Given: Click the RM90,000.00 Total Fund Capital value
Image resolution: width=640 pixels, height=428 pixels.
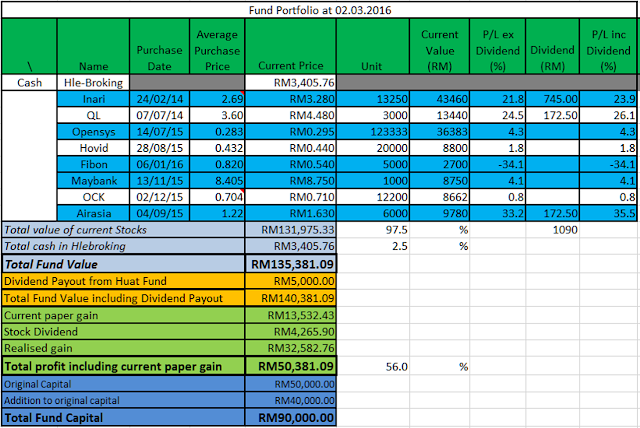Looking at the screenshot, I should [291, 417].
